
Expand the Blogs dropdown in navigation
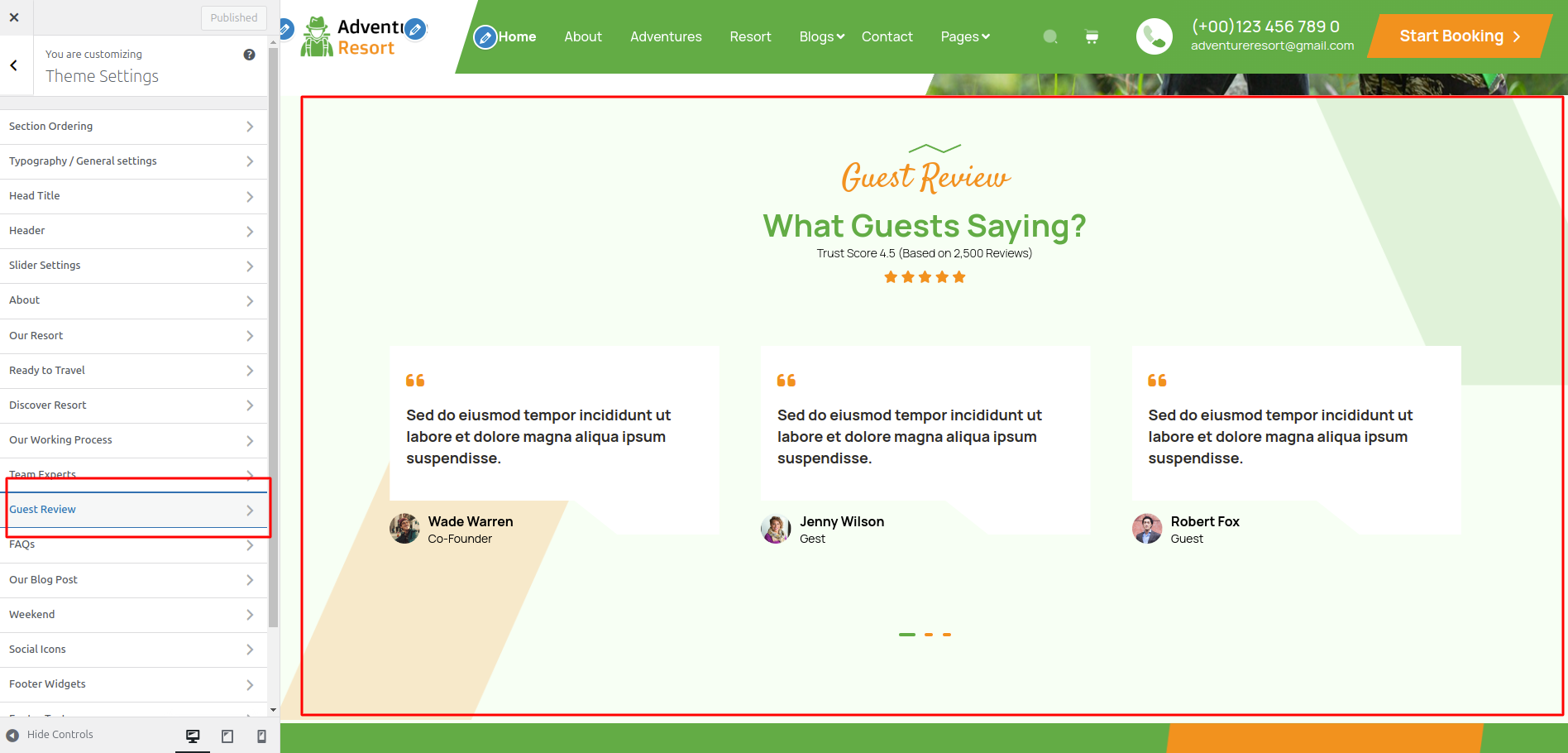(820, 36)
